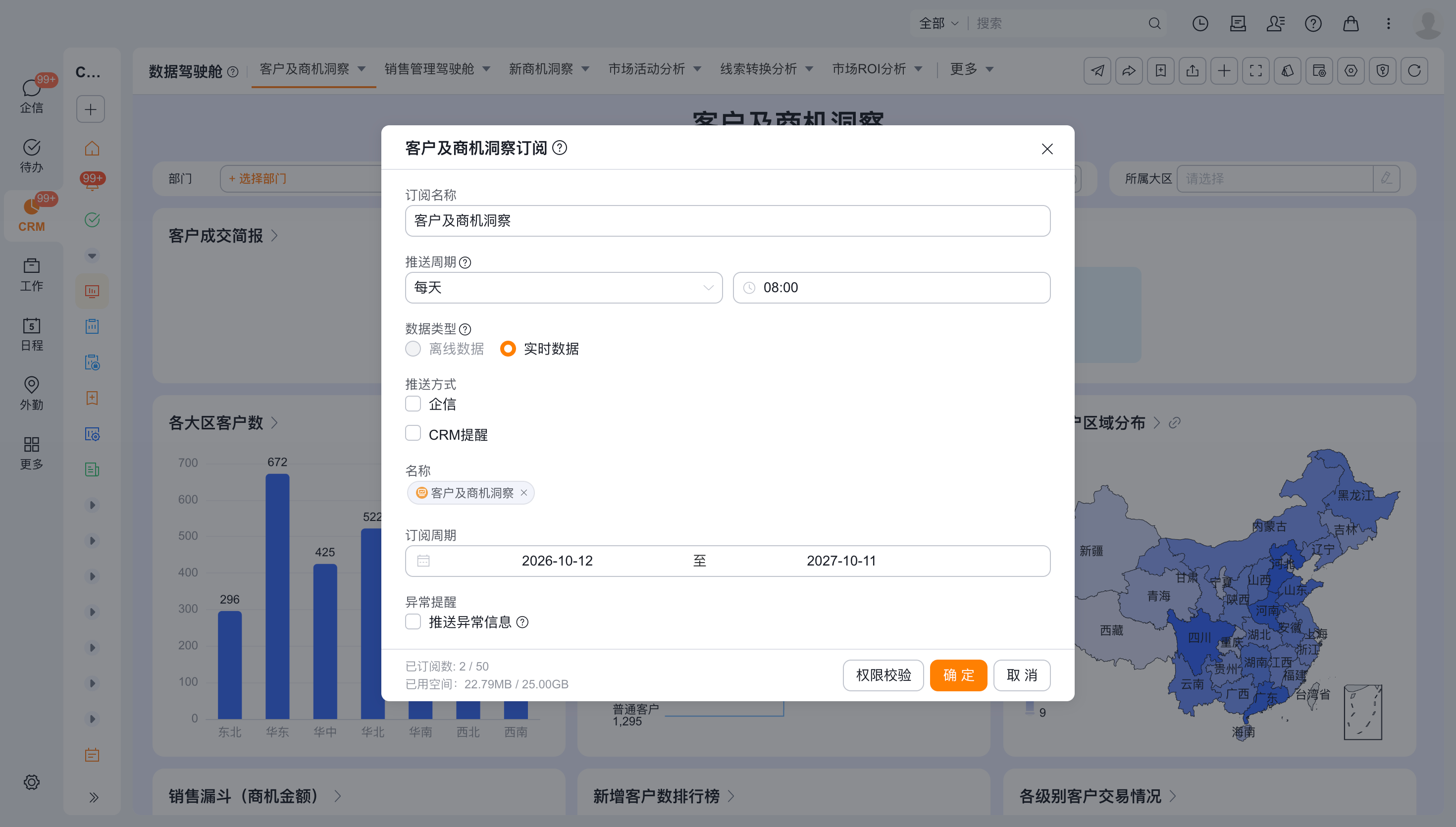
Task: Click the fullscreen icon in toolbar
Action: point(1255,71)
